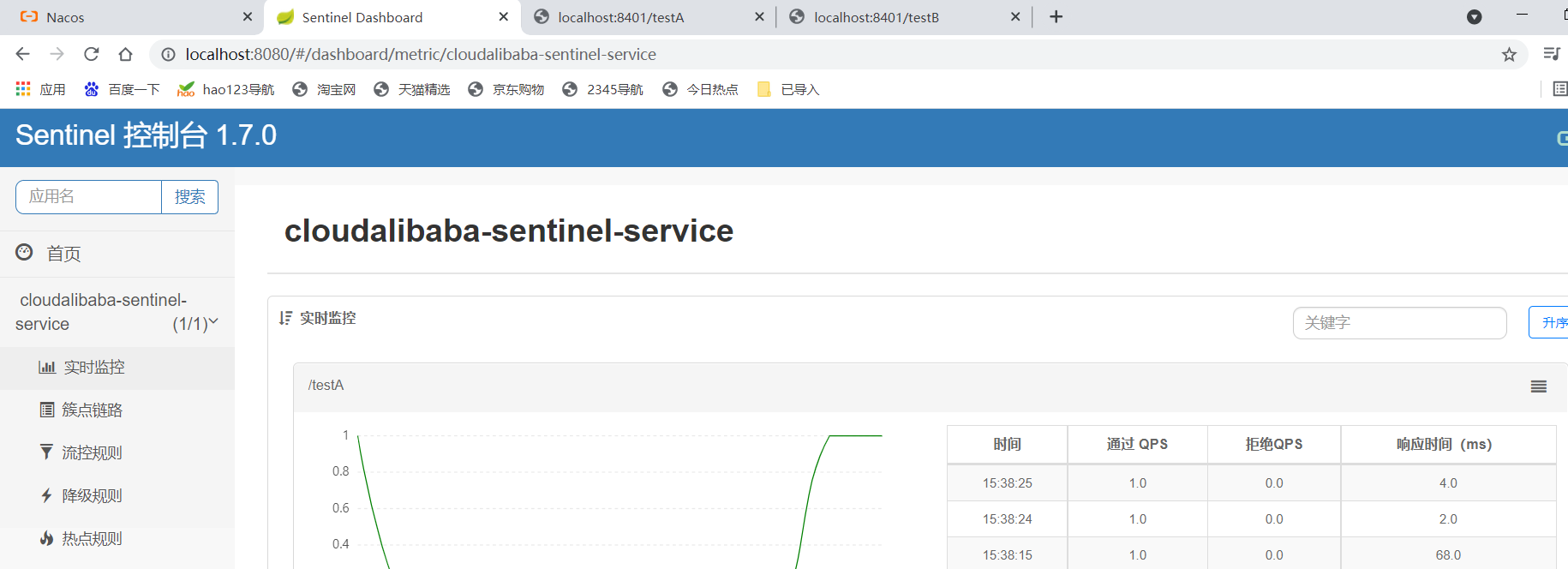Click the 通过 QPS column header
Screen dimensions: 1568x569
coord(1138,445)
